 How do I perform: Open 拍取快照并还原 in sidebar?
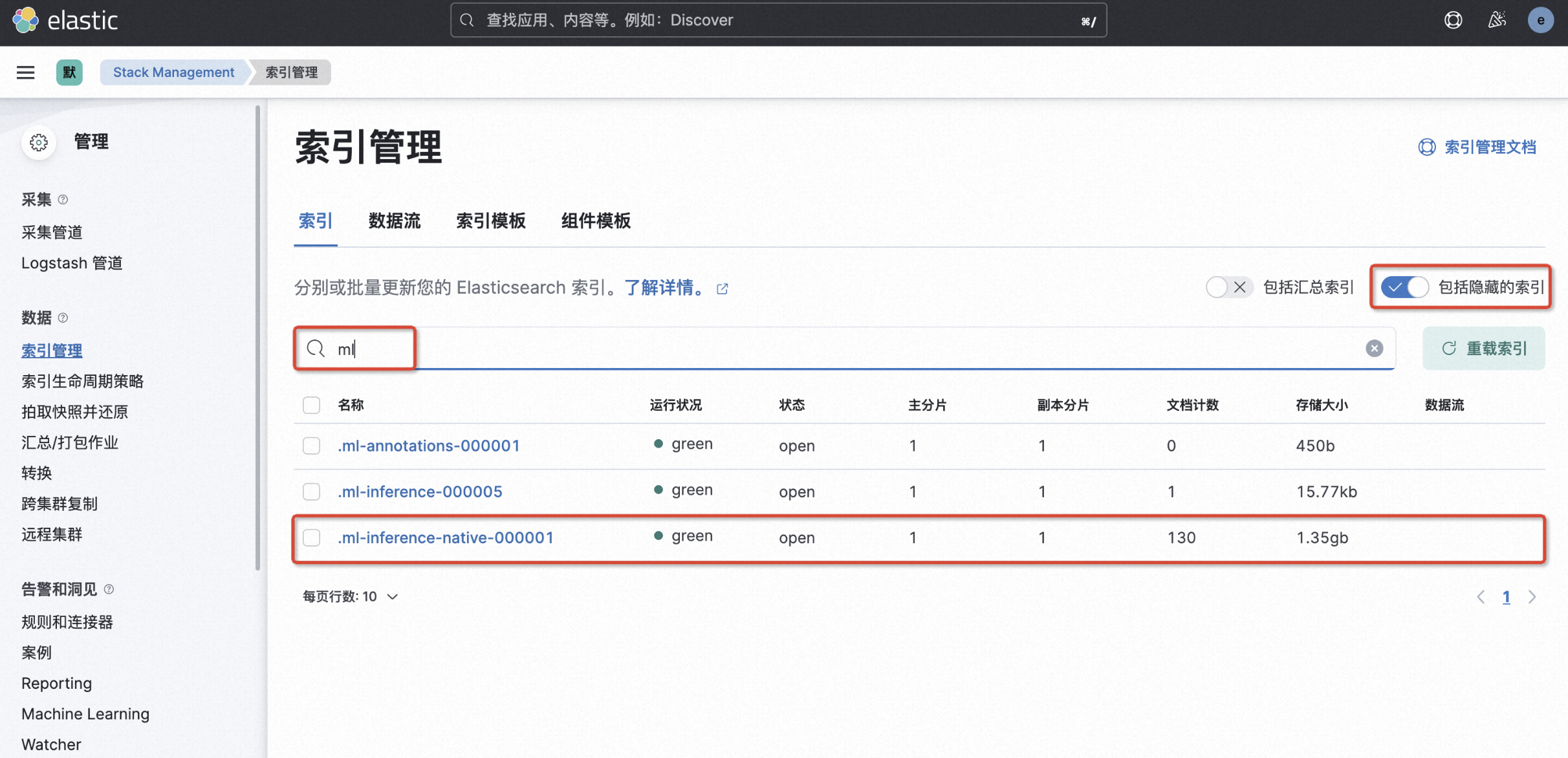pos(74,412)
